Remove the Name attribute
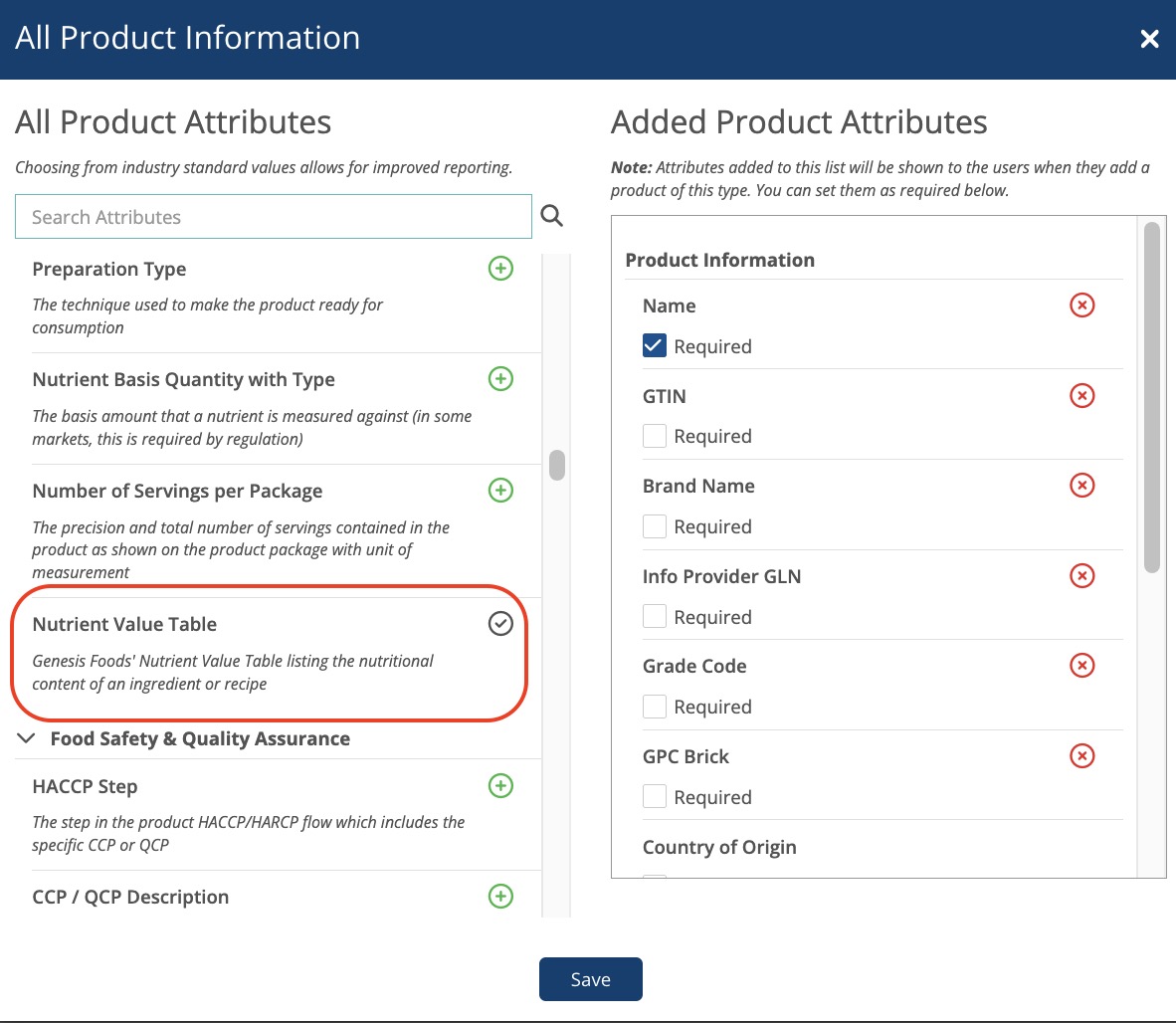The height and width of the screenshot is (1023, 1176). click(1081, 306)
